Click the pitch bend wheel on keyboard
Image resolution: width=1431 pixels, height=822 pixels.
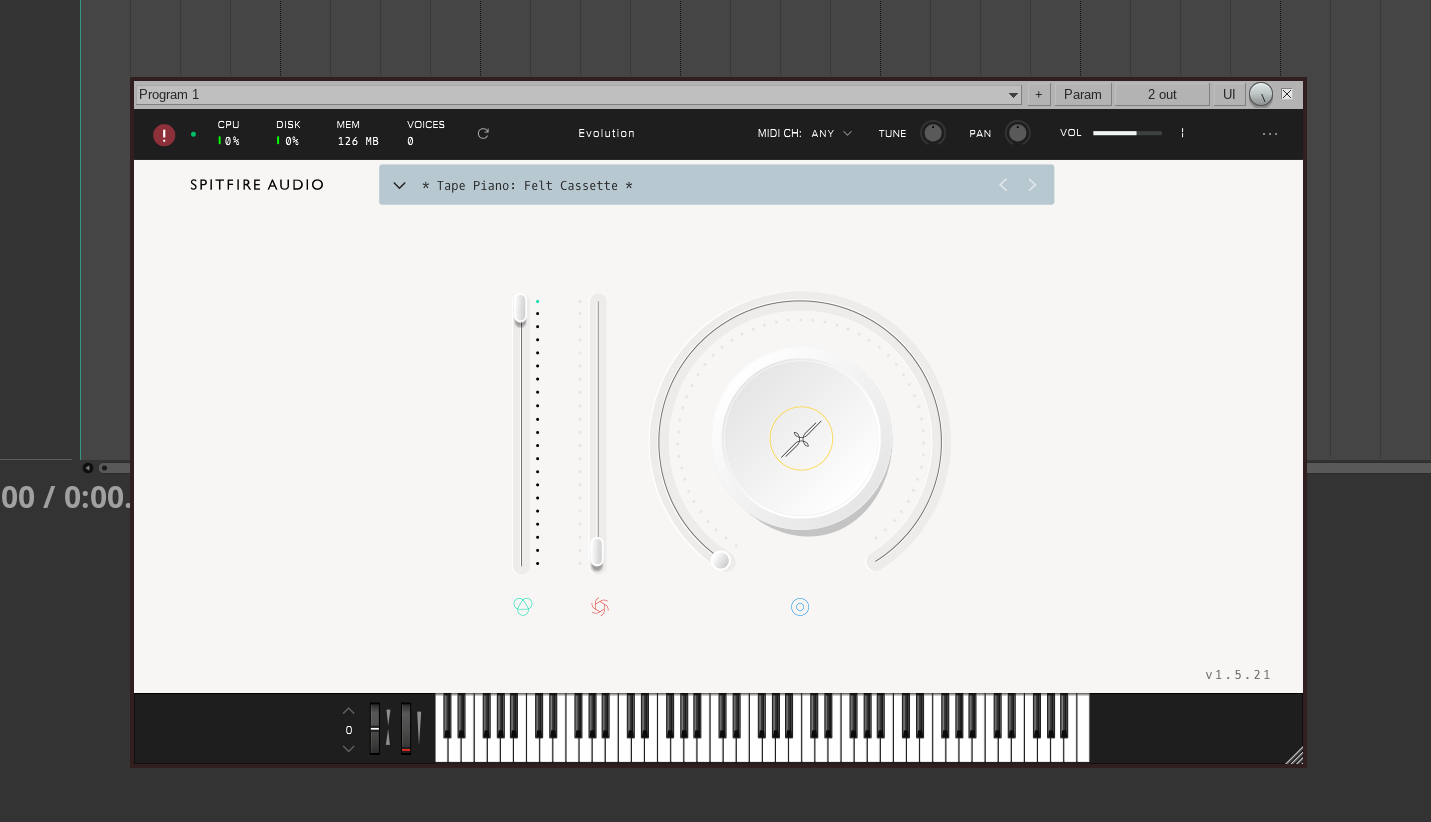point(375,729)
